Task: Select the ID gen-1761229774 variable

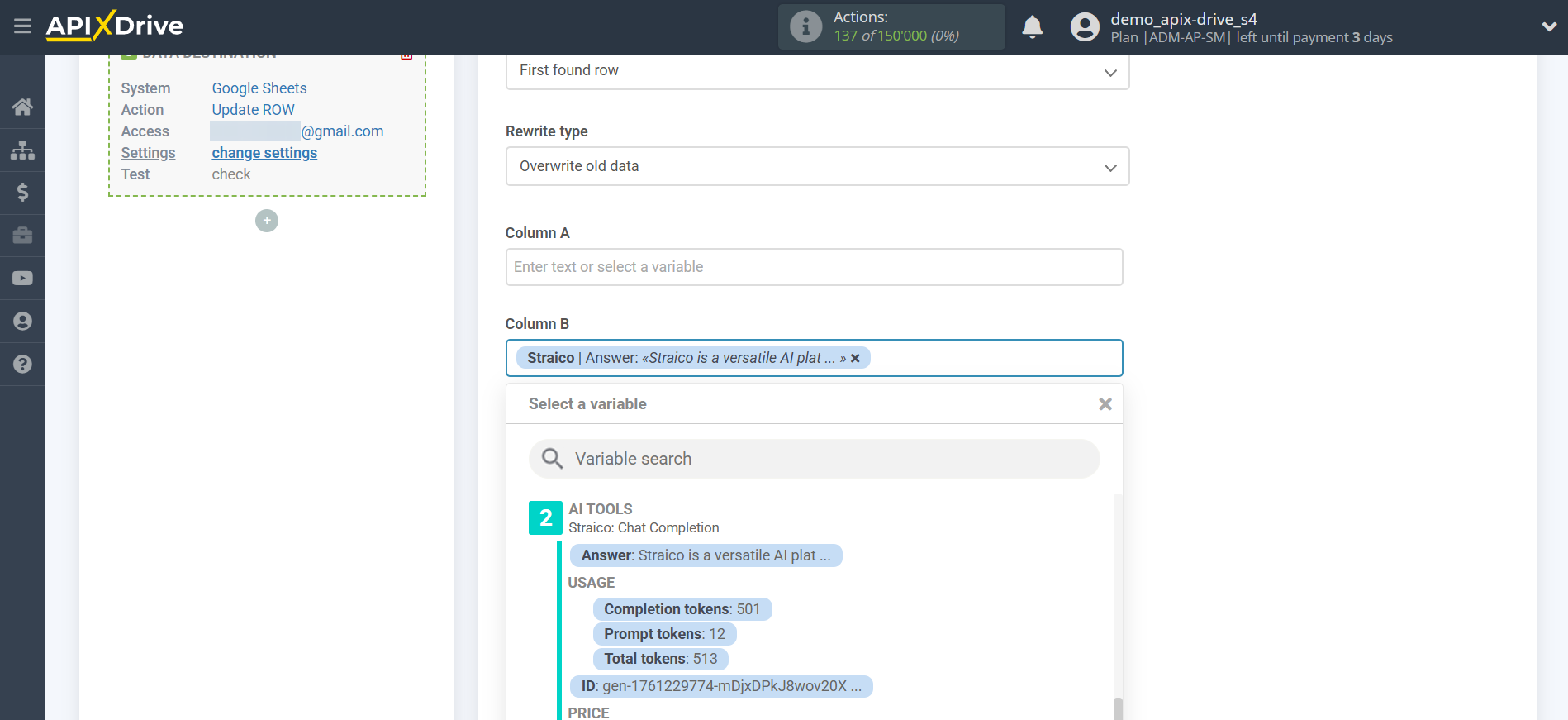Action: point(721,686)
